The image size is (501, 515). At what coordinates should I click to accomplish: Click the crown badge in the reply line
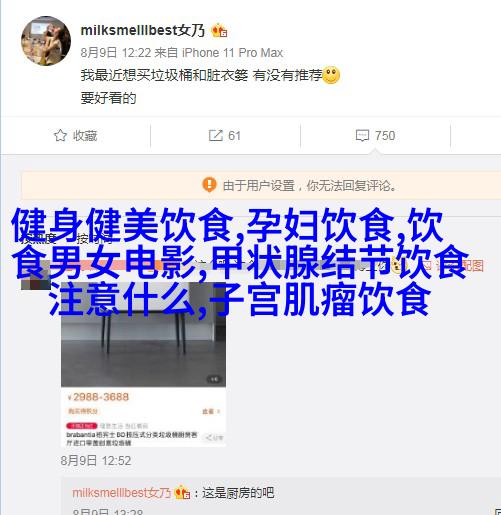182,492
